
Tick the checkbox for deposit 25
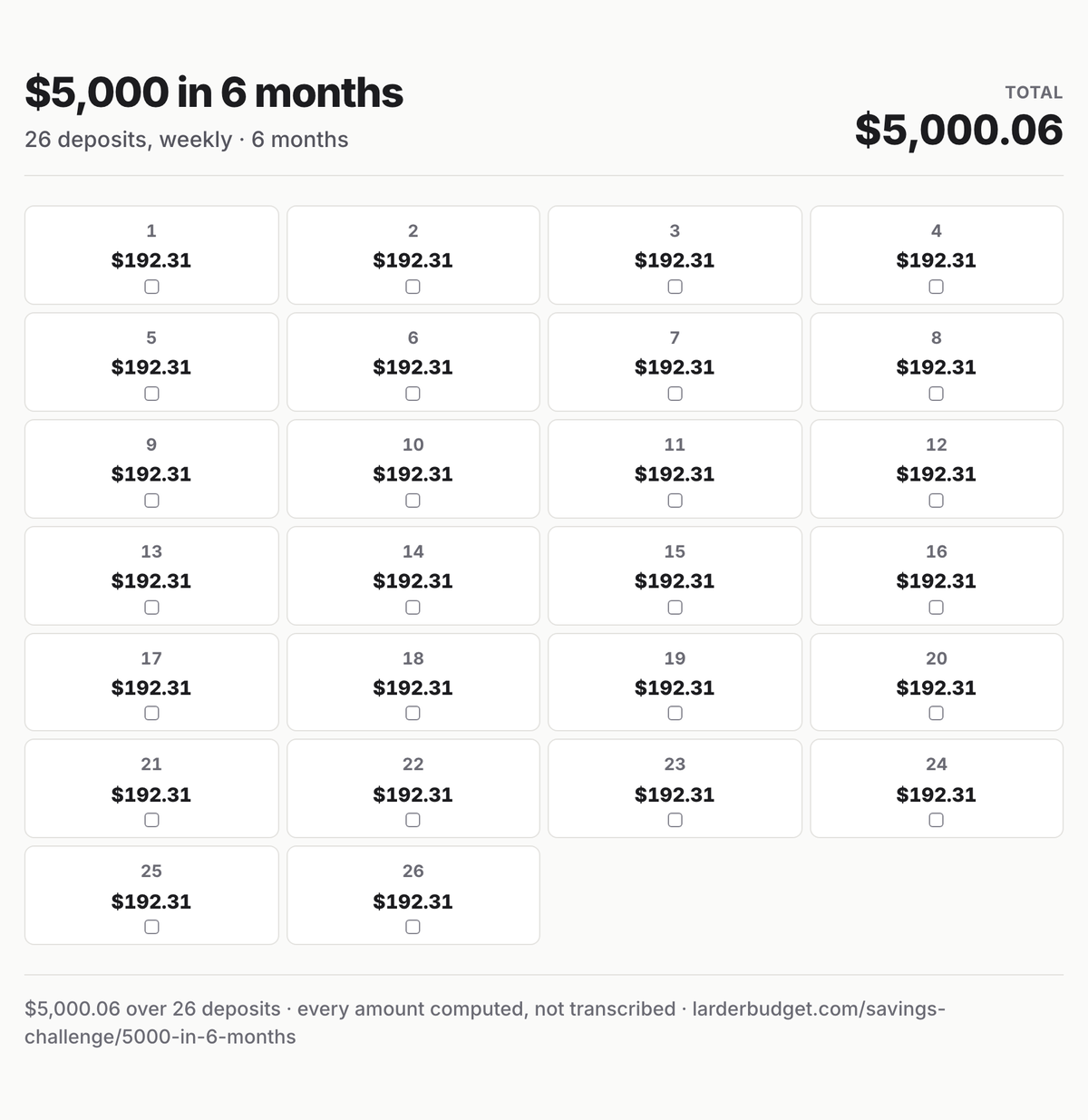tap(151, 927)
